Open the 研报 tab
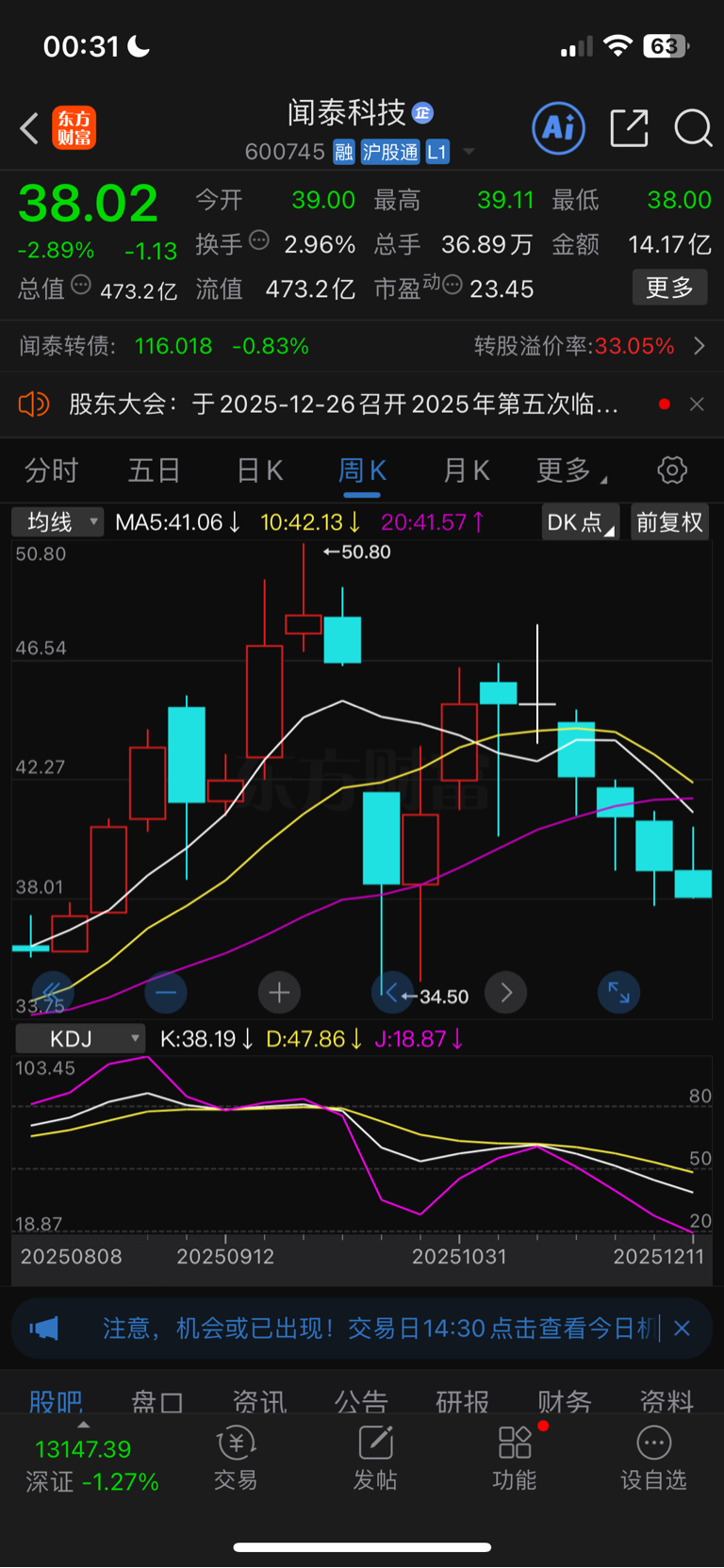Image resolution: width=724 pixels, height=1568 pixels. pyautogui.click(x=463, y=1401)
